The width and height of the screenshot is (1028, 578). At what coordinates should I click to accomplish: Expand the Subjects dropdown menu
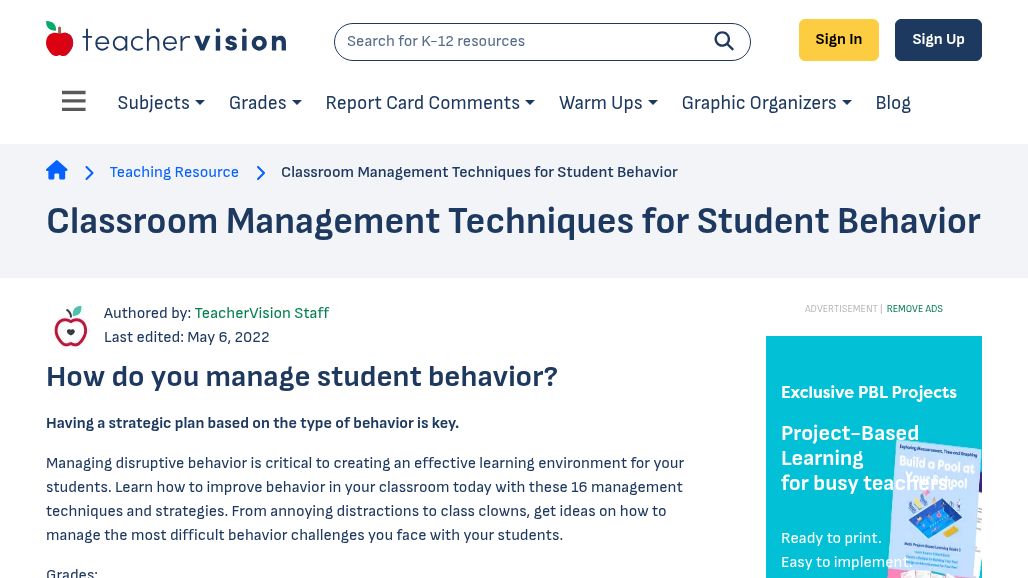pyautogui.click(x=161, y=103)
